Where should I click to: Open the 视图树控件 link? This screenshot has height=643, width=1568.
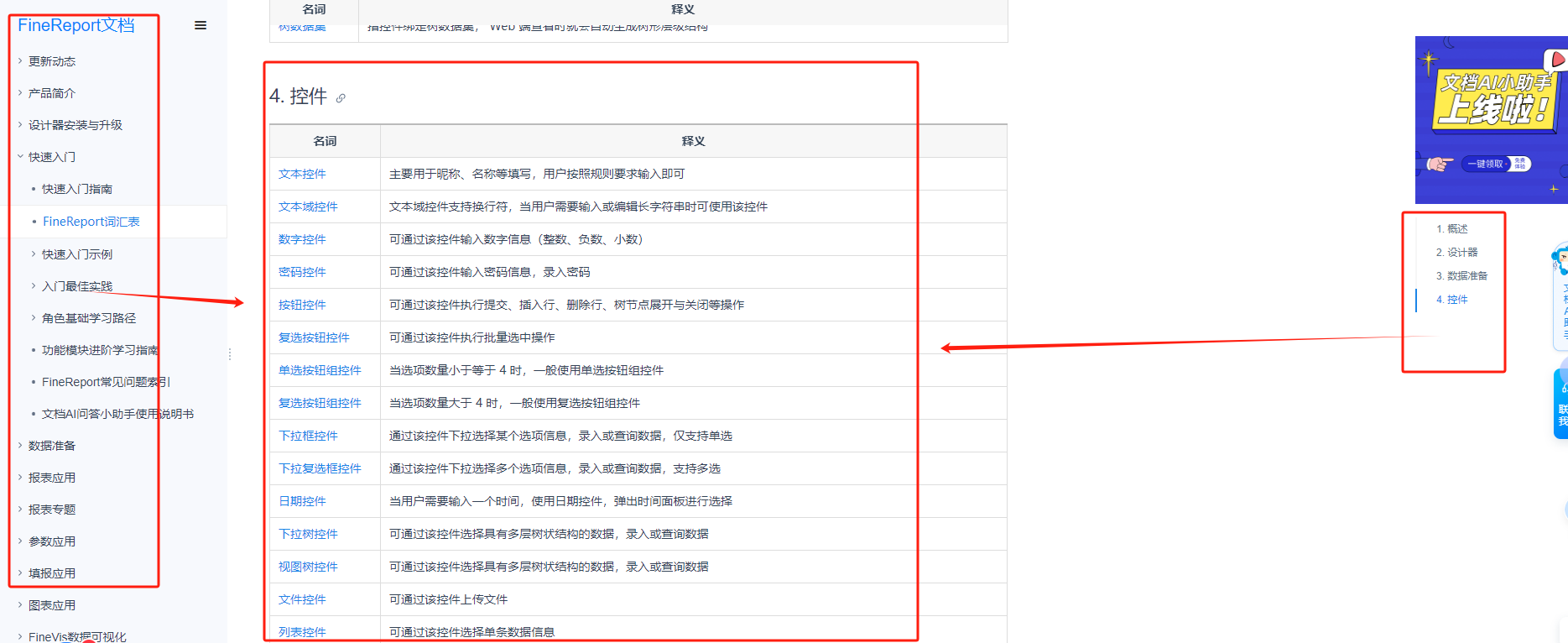(x=308, y=567)
